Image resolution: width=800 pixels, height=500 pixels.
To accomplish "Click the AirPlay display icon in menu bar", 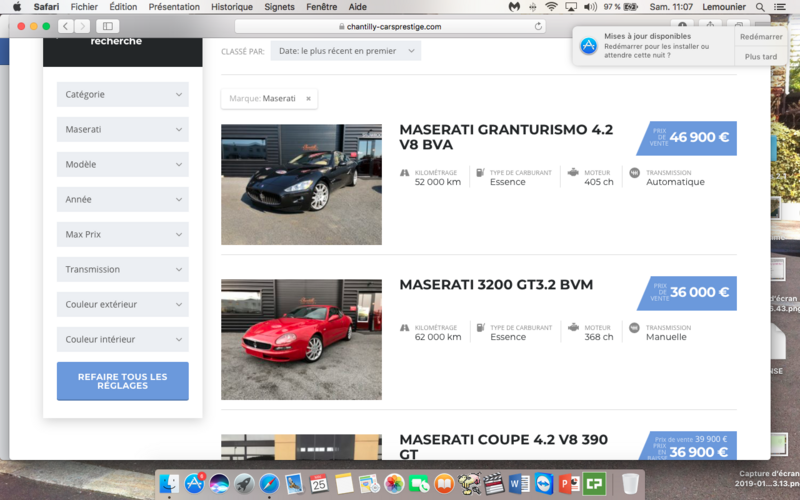I will click(x=571, y=7).
